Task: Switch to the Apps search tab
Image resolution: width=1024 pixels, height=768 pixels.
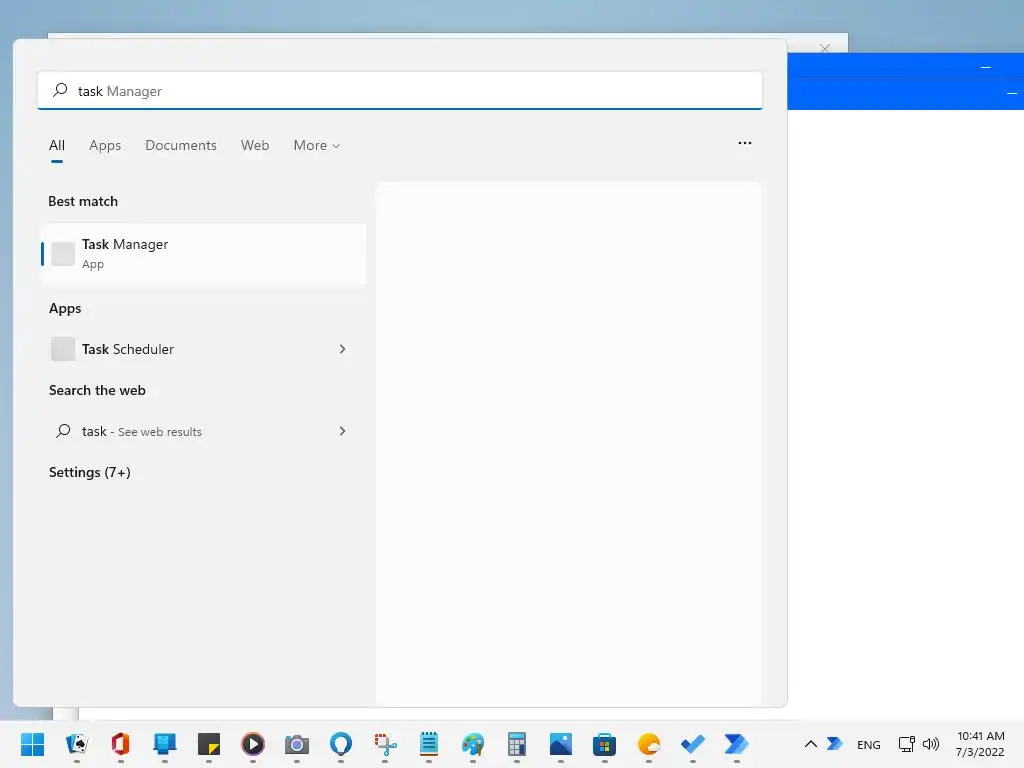Action: (x=105, y=145)
